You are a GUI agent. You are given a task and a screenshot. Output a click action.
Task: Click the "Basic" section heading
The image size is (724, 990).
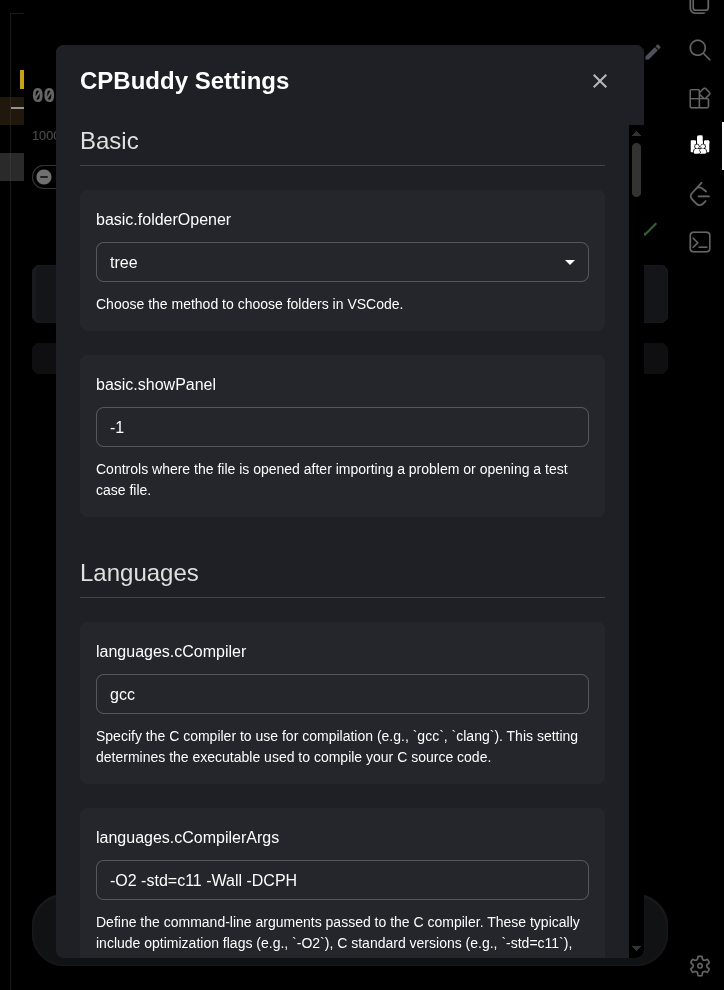pyautogui.click(x=109, y=141)
